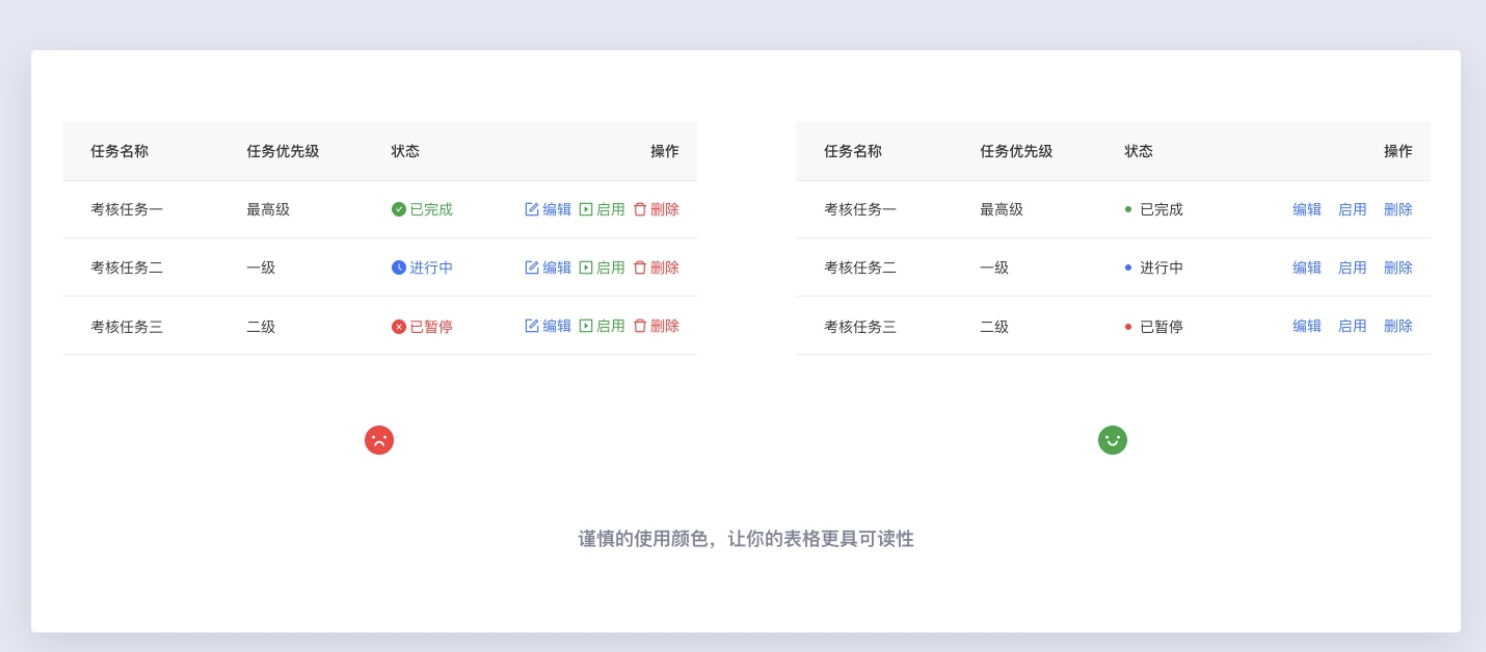
Task: Click 删除 link for 考核任务一 in right table
Action: tap(1398, 209)
